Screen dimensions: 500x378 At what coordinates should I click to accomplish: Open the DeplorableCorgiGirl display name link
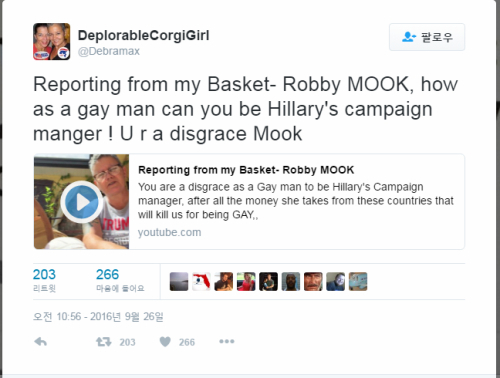click(143, 35)
